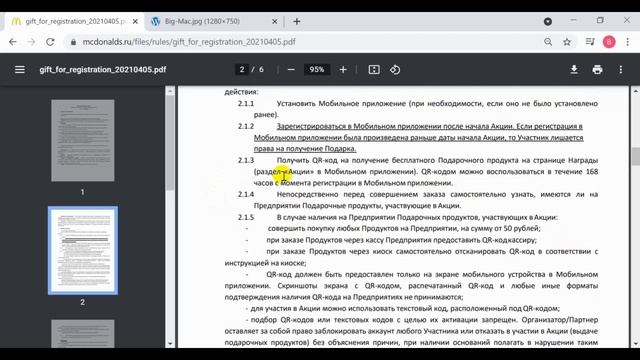The image size is (640, 360).
Task: Click clause number 2.1.3
Action: pos(246,160)
